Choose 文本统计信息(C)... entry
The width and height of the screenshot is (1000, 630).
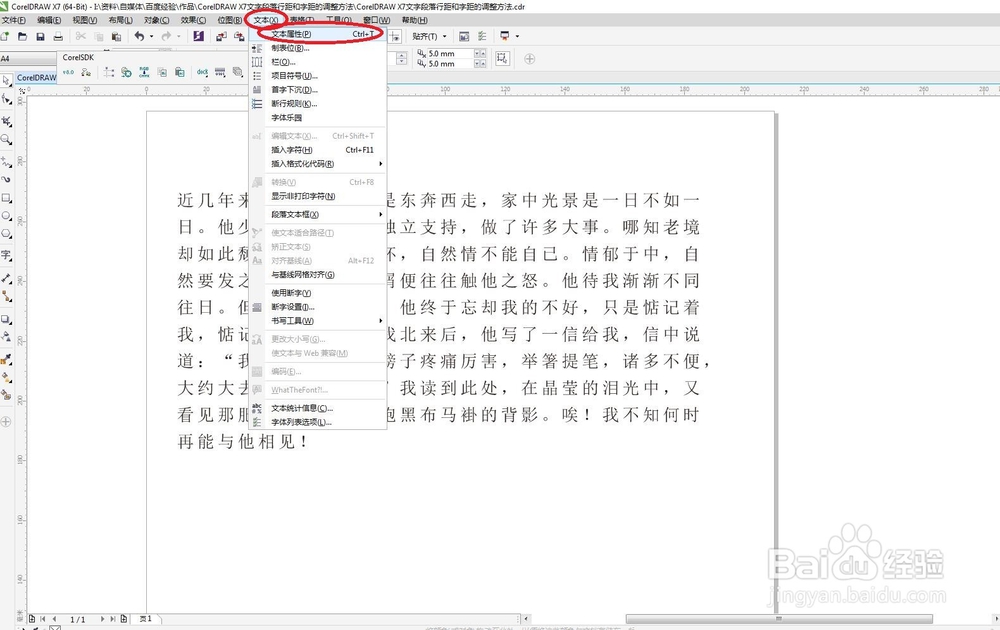[319, 408]
